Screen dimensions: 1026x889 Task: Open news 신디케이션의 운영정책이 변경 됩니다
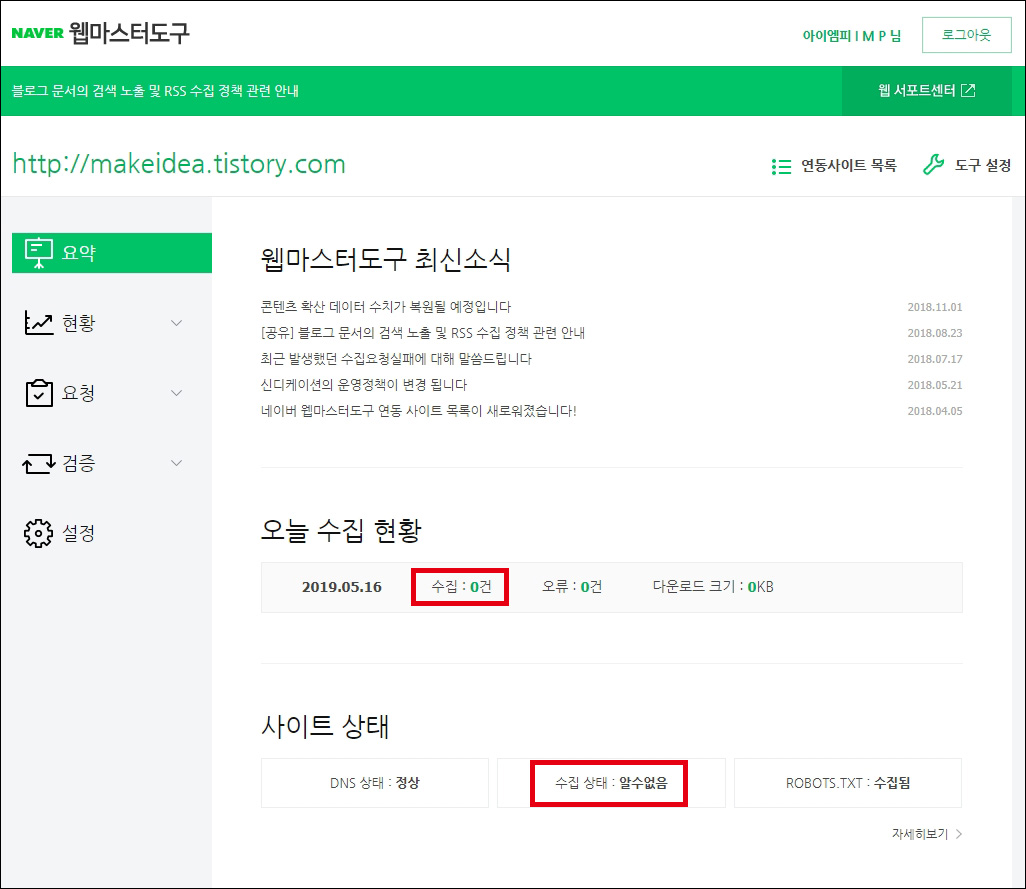[x=364, y=385]
